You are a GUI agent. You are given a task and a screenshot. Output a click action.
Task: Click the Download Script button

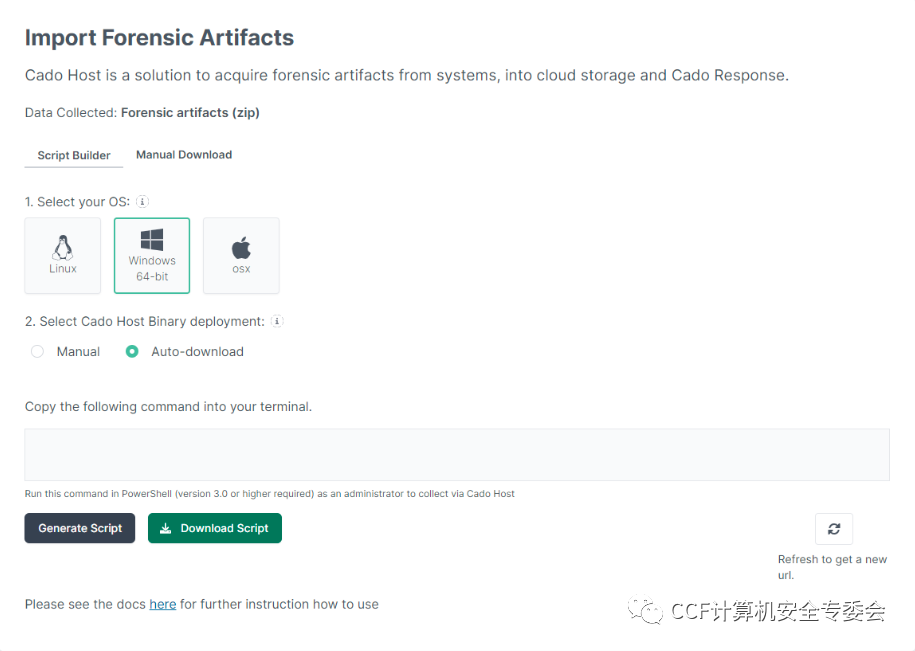(x=215, y=528)
